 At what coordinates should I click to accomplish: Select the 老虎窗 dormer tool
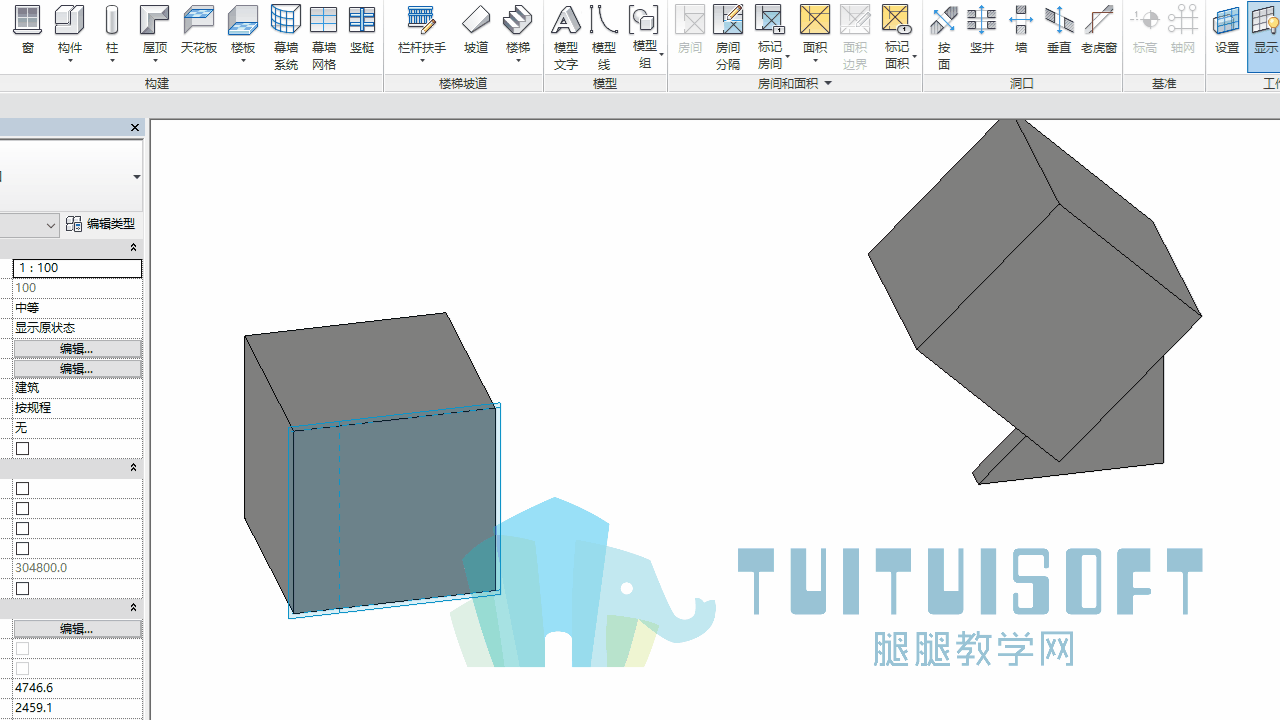pos(1099,31)
